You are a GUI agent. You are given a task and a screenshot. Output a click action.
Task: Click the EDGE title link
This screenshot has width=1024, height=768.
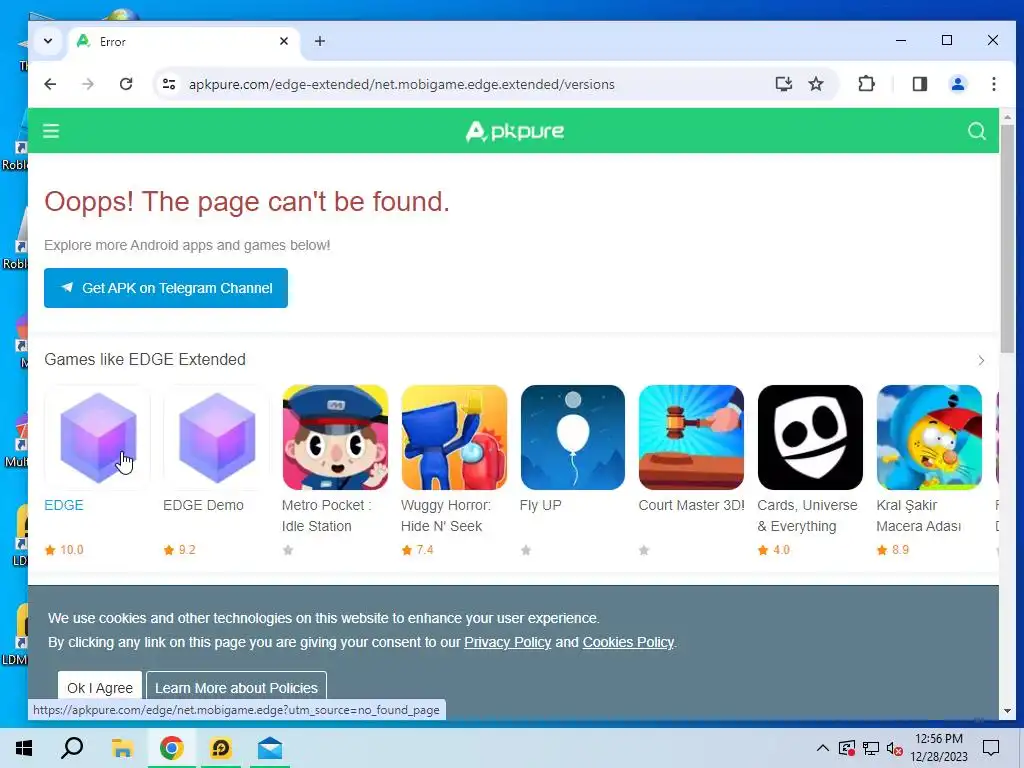point(64,505)
